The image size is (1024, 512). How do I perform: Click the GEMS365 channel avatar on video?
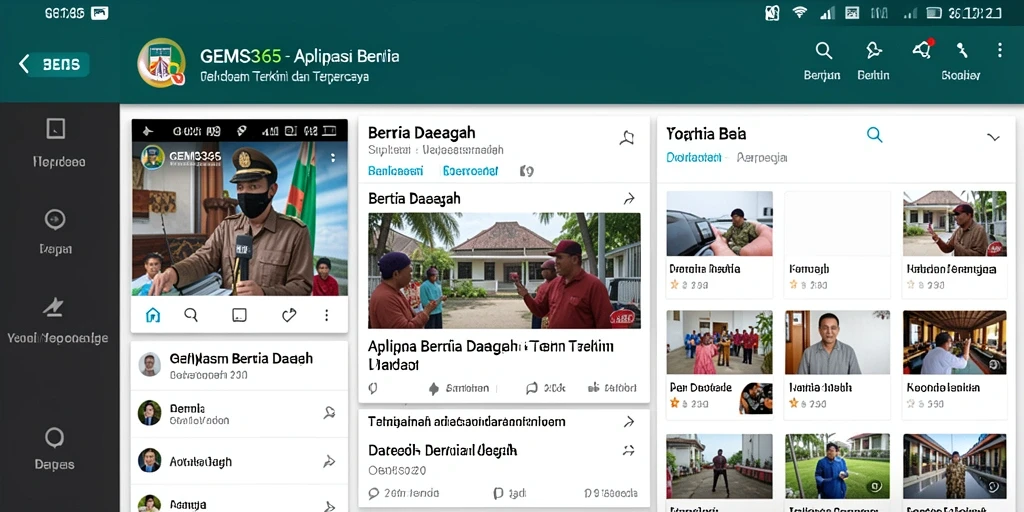(x=153, y=157)
